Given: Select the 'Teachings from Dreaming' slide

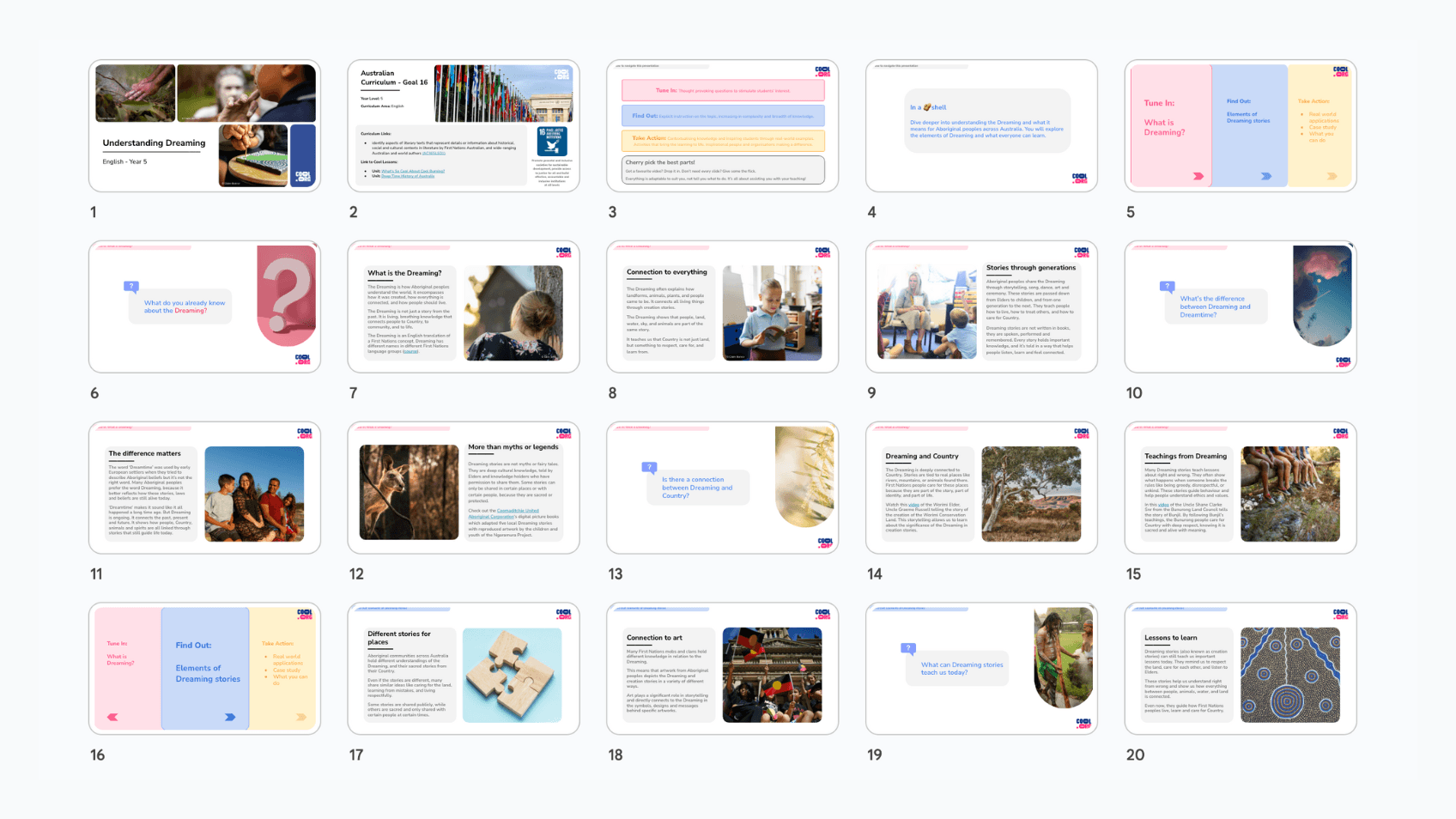Looking at the screenshot, I should [x=1241, y=488].
